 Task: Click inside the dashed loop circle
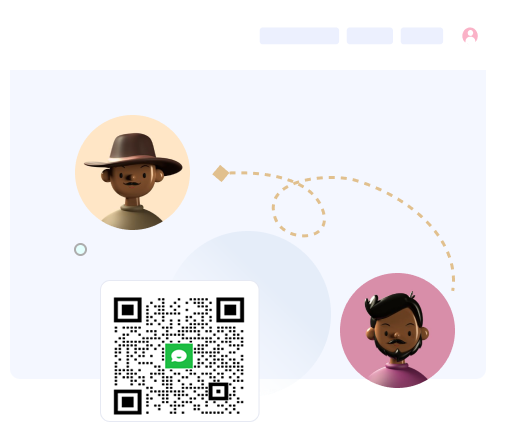tap(299, 209)
